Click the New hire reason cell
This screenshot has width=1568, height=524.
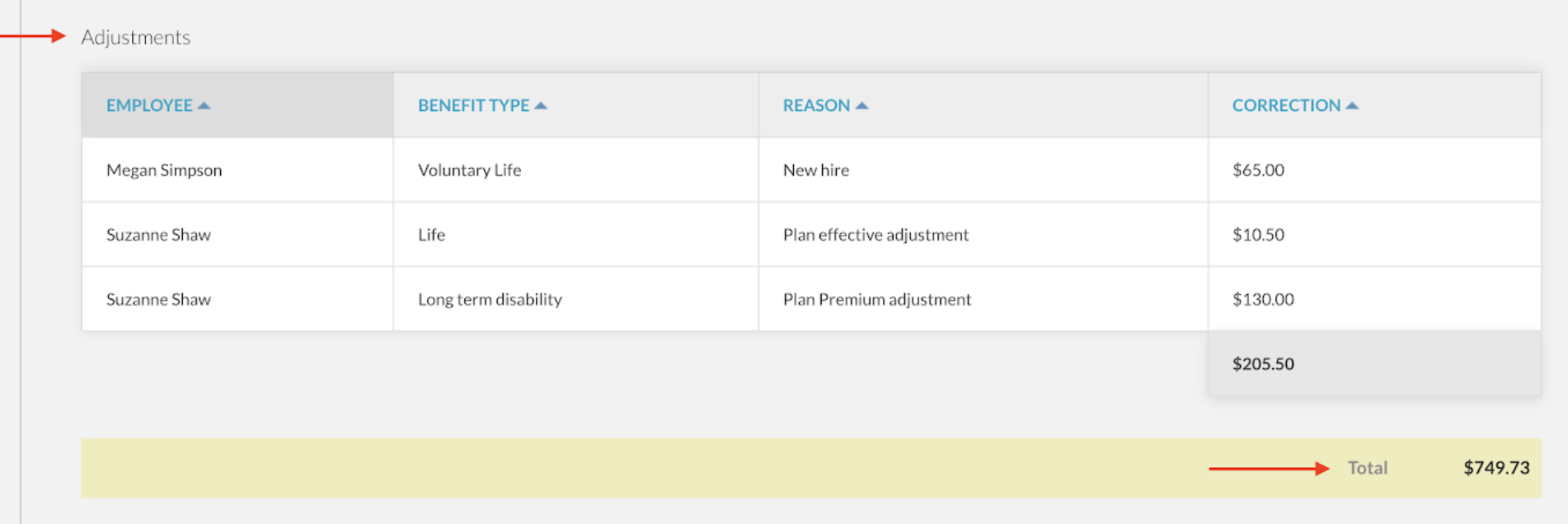coord(984,170)
